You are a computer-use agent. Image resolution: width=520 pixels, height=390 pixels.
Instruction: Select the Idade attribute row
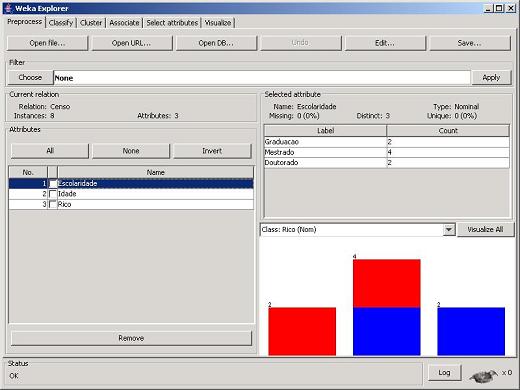(131, 194)
